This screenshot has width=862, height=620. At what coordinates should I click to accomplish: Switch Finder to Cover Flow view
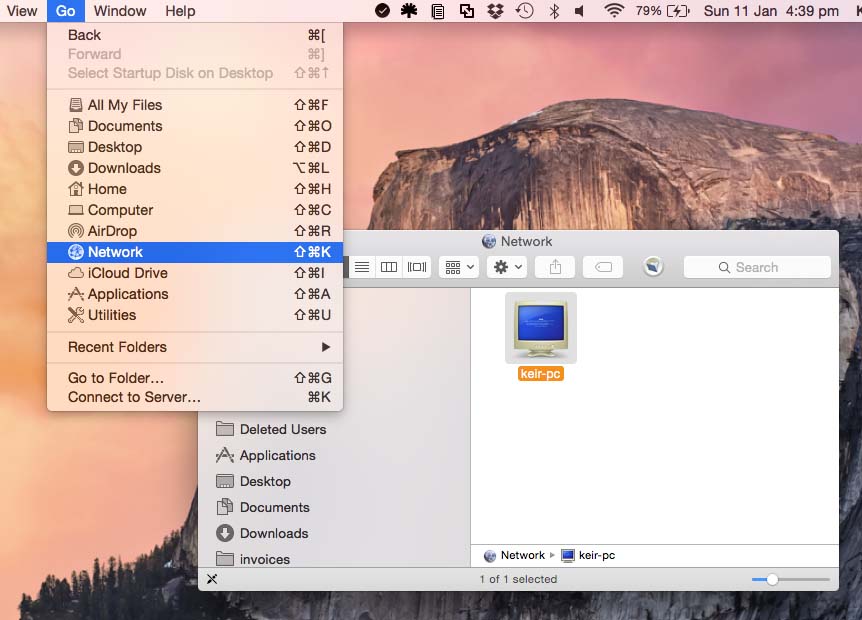[x=417, y=268]
